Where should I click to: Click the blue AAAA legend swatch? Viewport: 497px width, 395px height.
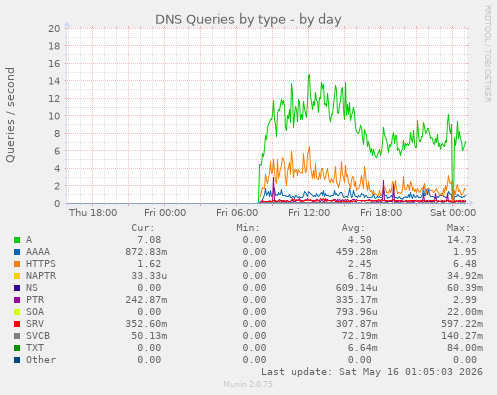tap(17, 252)
